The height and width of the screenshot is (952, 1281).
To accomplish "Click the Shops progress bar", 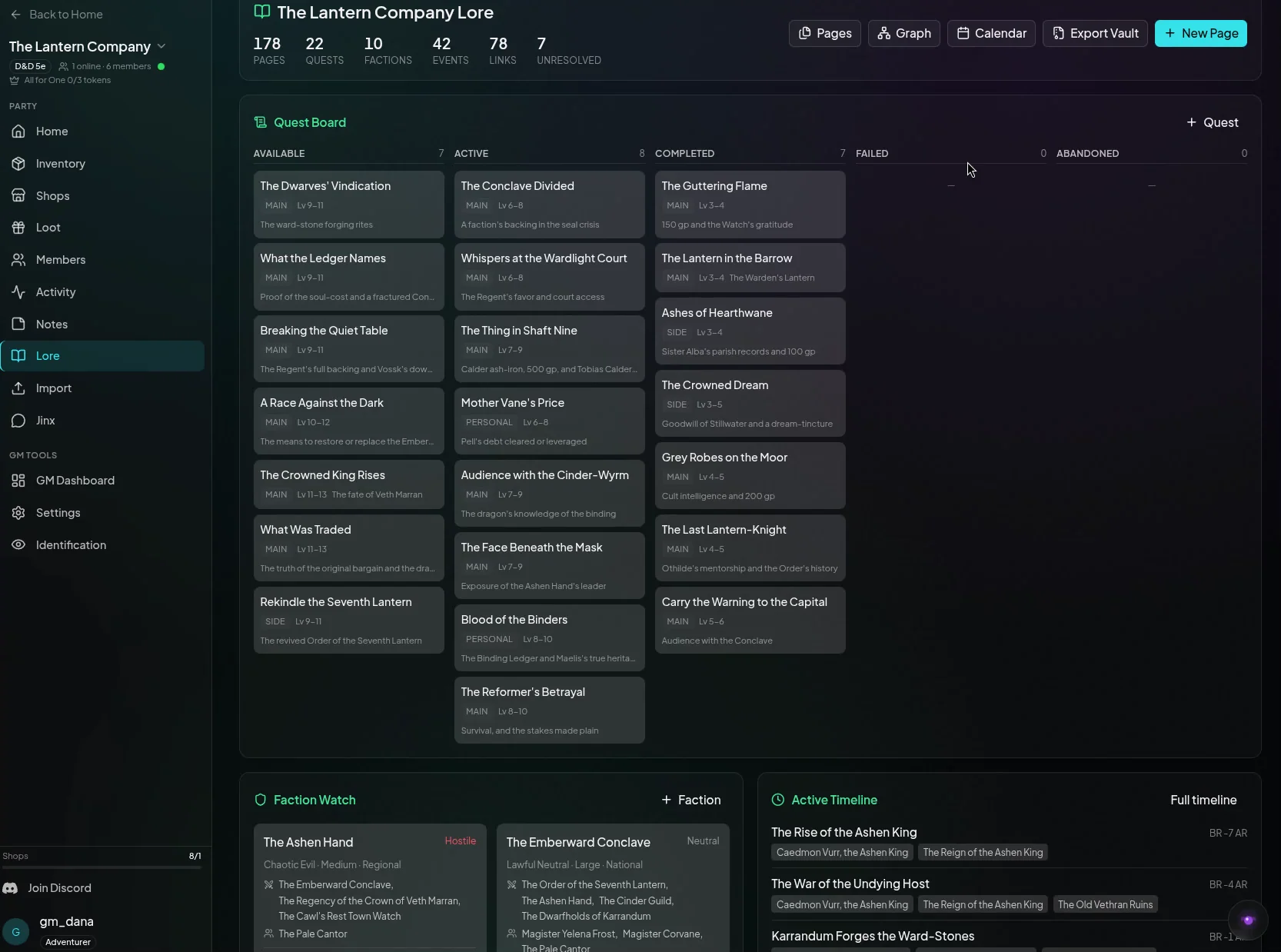I will pos(101,867).
